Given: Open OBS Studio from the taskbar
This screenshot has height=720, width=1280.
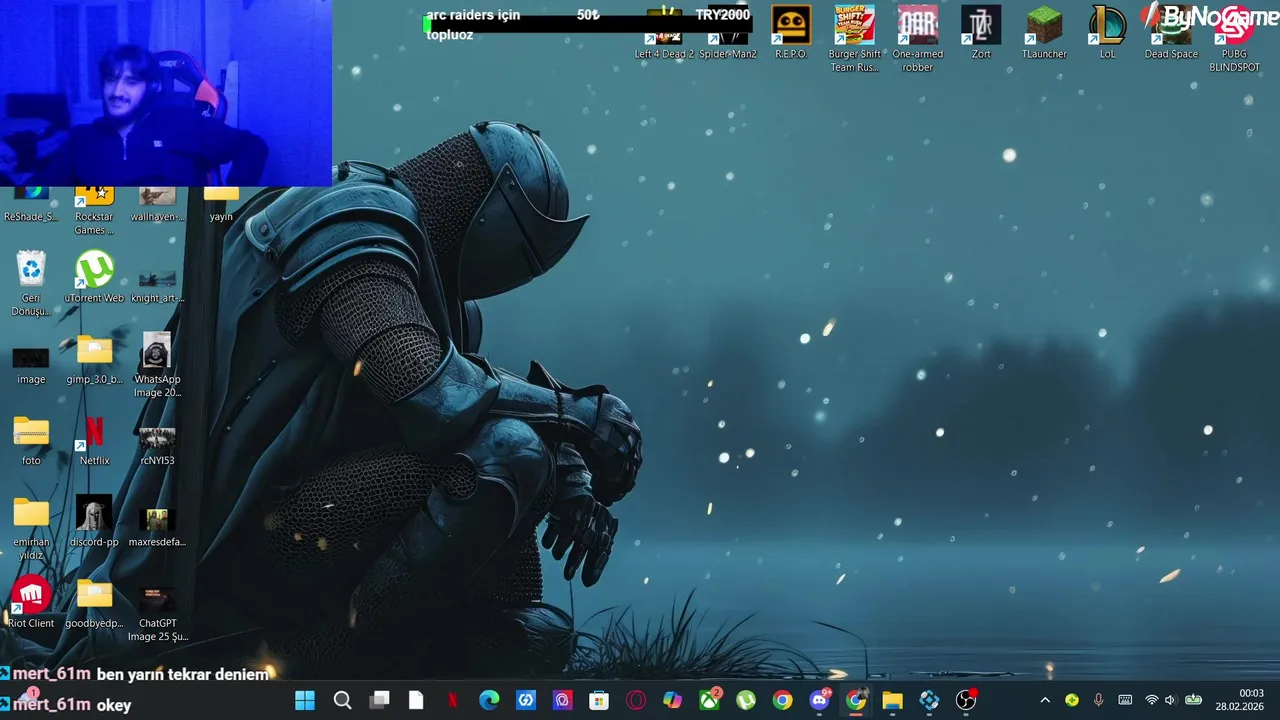Looking at the screenshot, I should click(966, 700).
